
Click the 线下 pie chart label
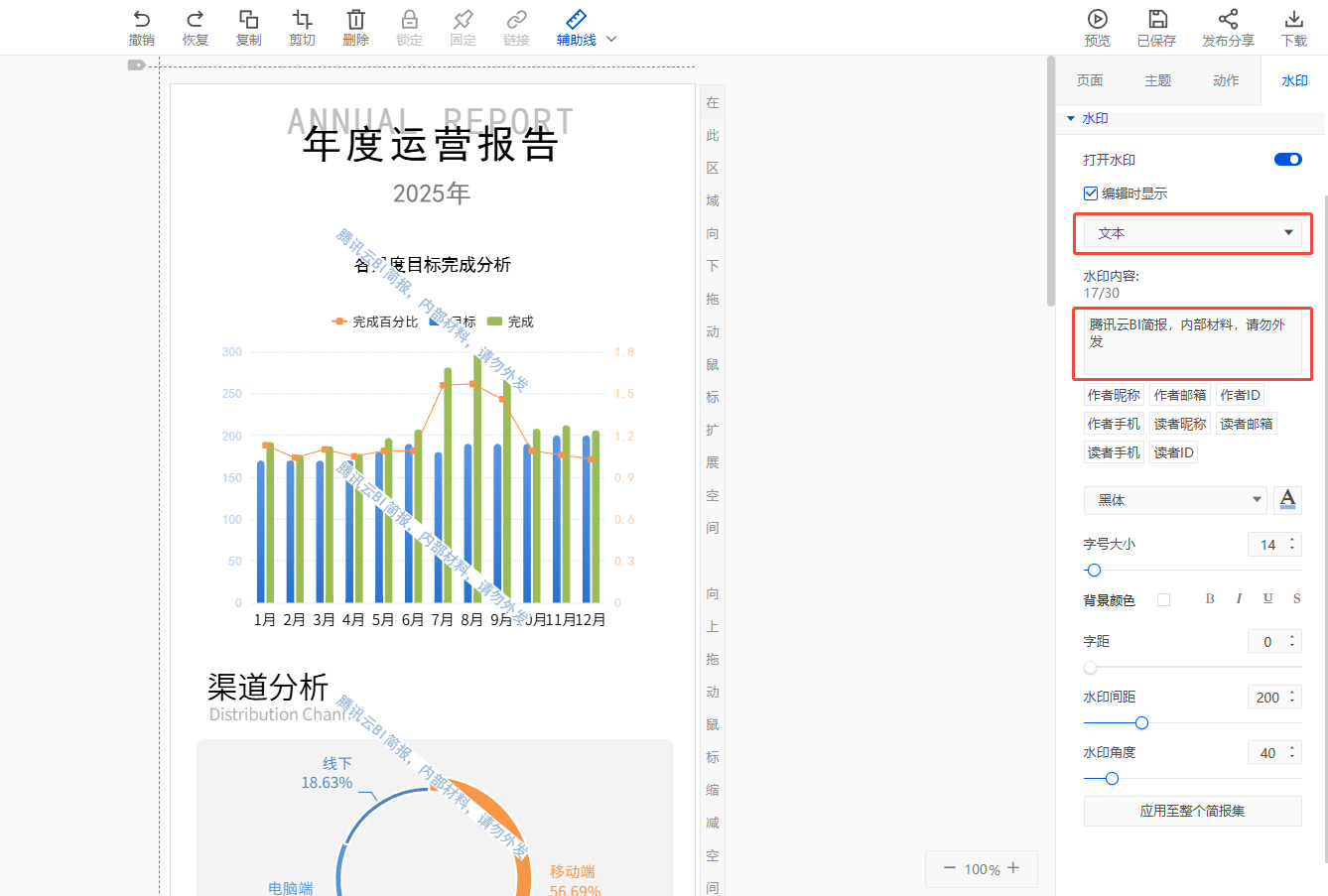[337, 763]
